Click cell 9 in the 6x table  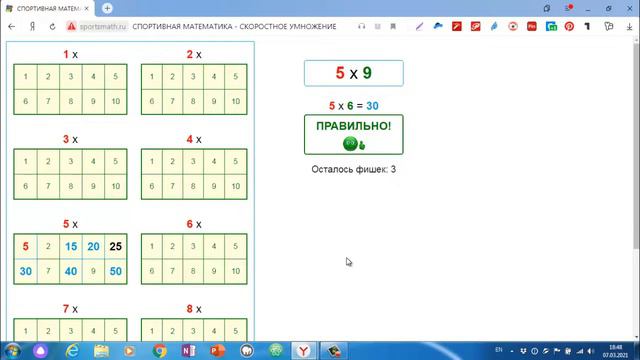[x=214, y=271]
